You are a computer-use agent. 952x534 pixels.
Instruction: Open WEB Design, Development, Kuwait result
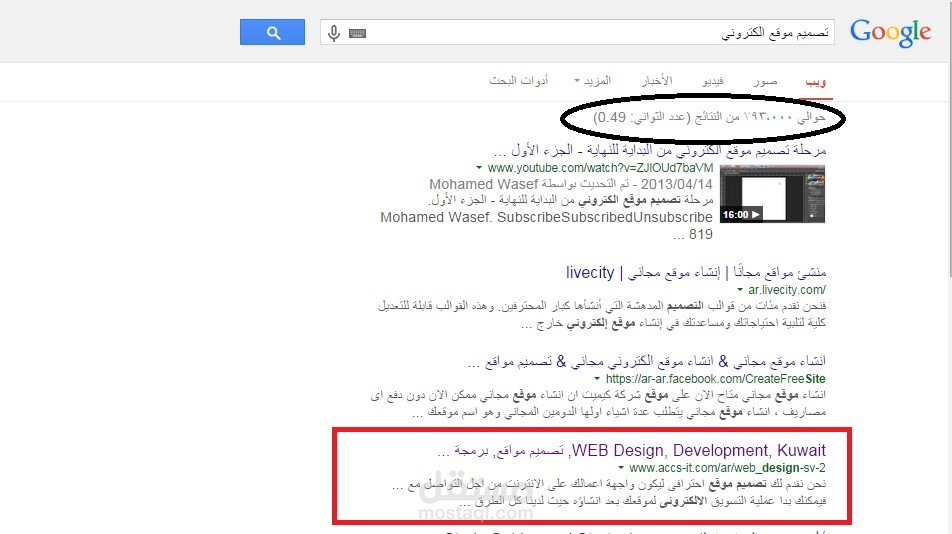pos(631,450)
